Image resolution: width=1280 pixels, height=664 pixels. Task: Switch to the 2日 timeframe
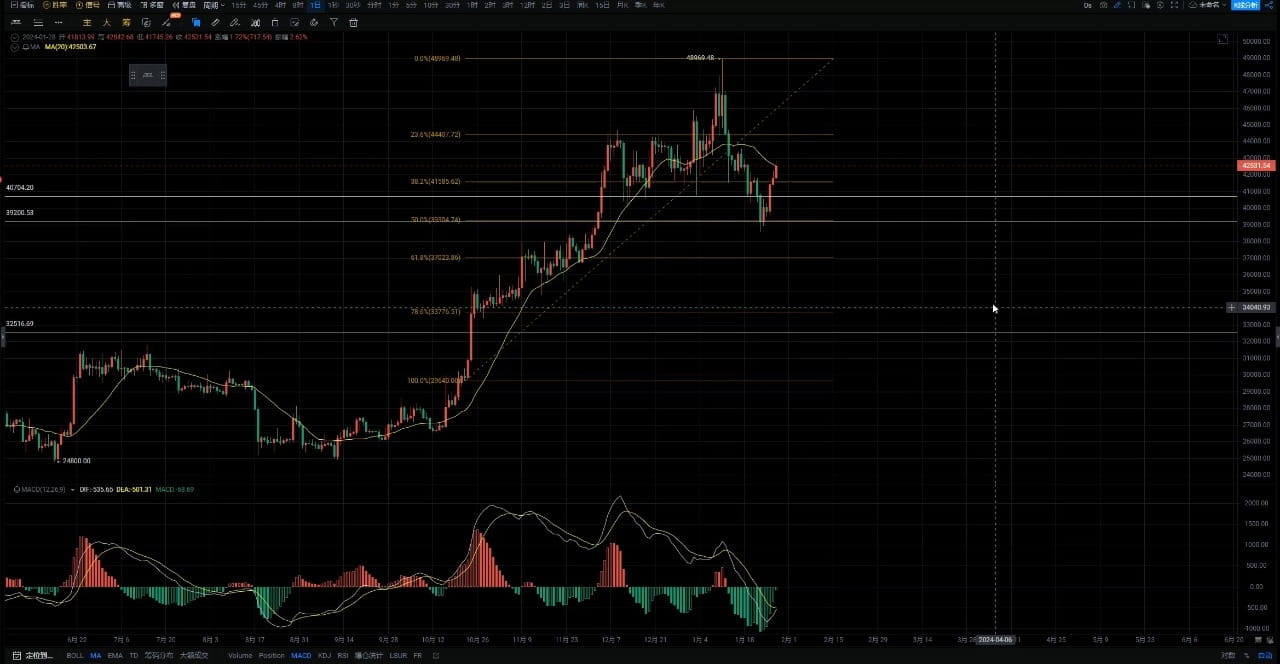(x=546, y=5)
